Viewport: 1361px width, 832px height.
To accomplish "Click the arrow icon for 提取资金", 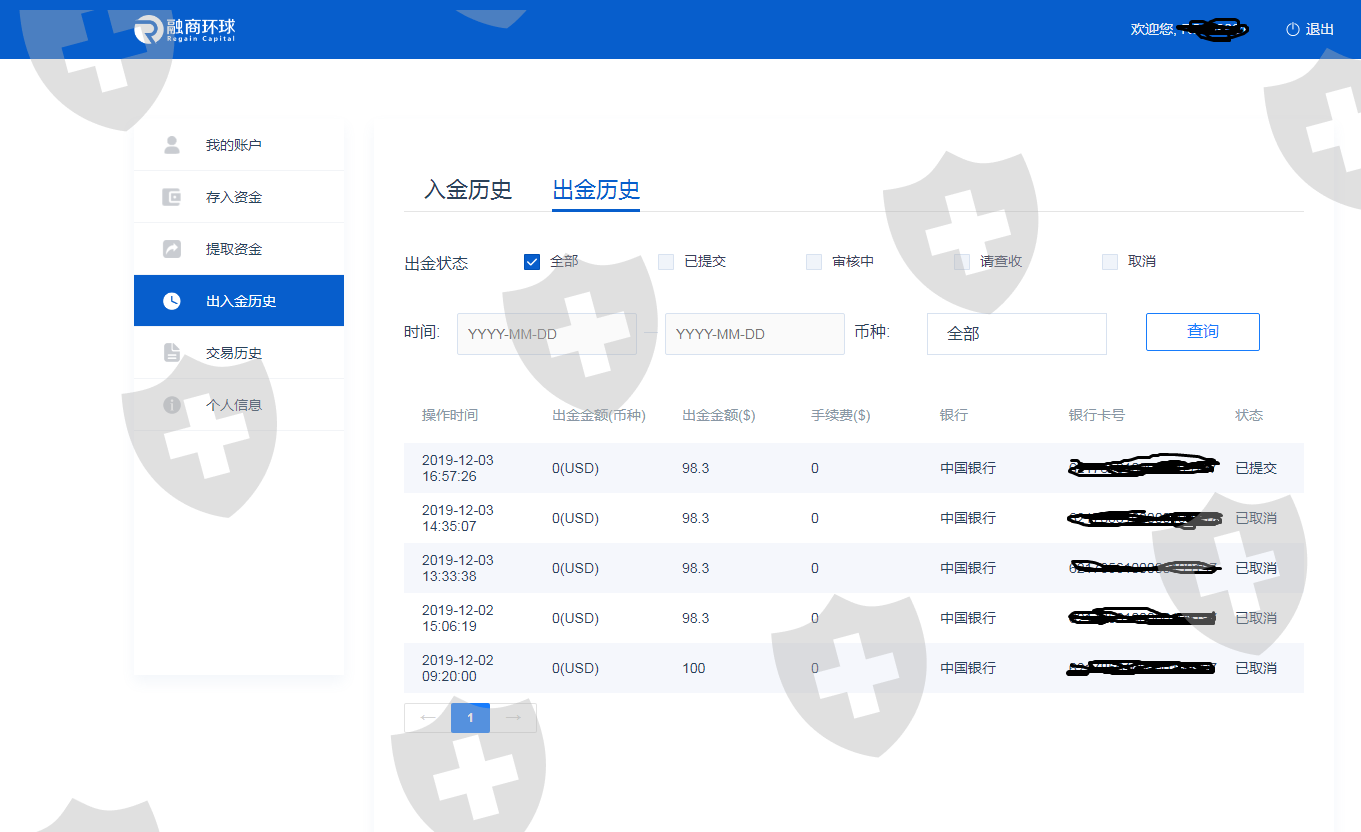I will [x=172, y=249].
